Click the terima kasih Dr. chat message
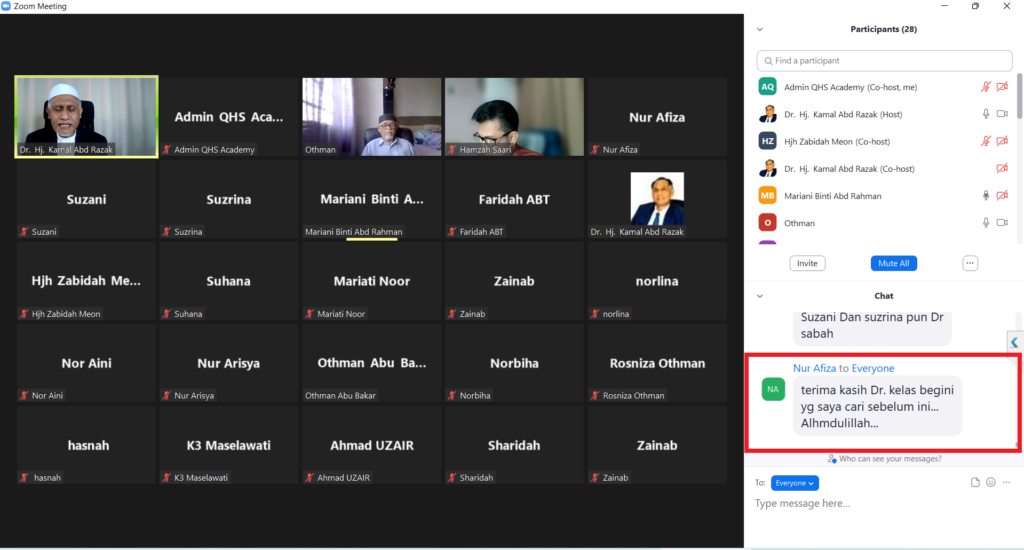Screen dimensions: 1024x550 (x=877, y=406)
